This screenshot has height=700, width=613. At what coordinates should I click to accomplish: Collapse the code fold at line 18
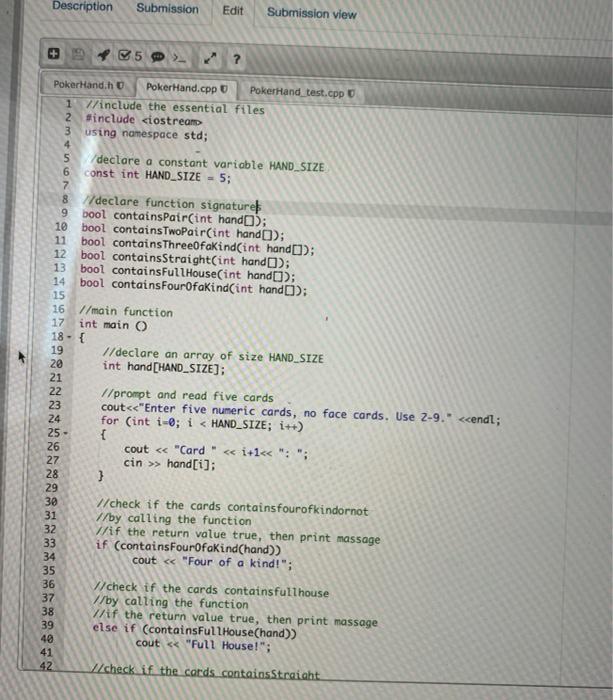click(68, 337)
